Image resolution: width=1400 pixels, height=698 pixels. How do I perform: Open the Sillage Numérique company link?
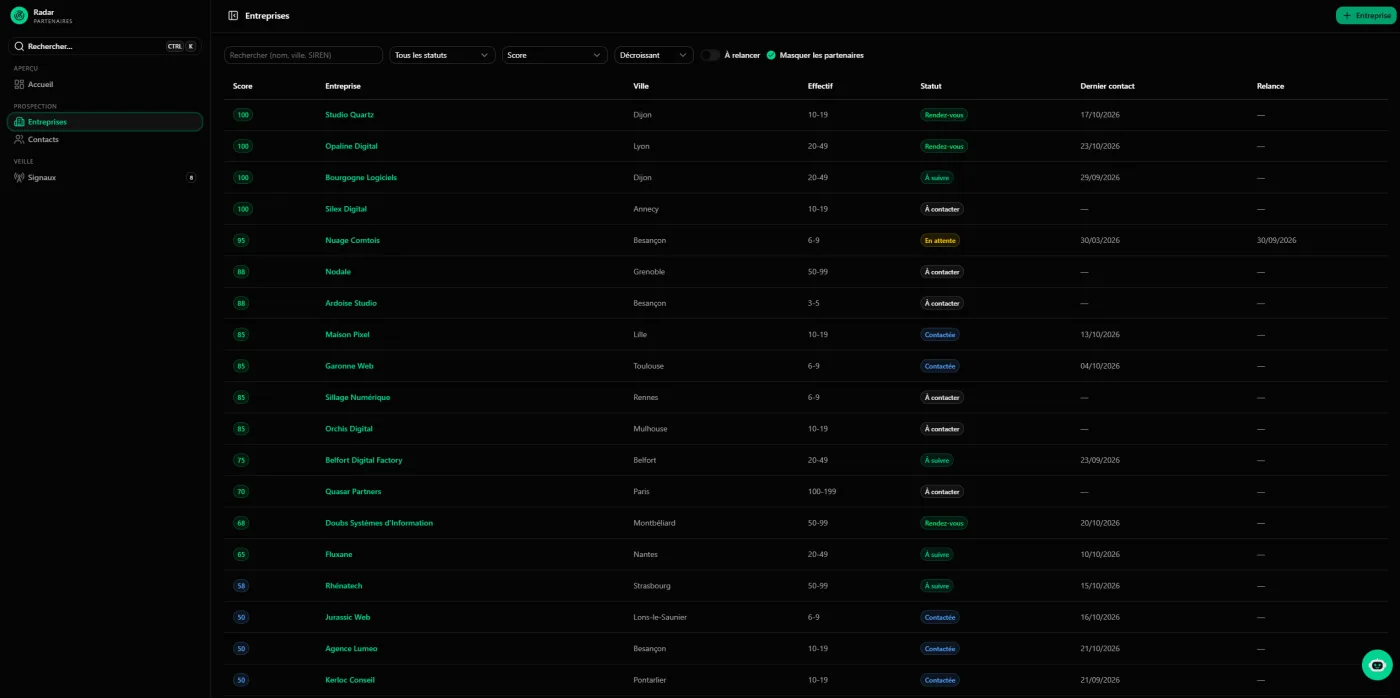pyautogui.click(x=358, y=397)
